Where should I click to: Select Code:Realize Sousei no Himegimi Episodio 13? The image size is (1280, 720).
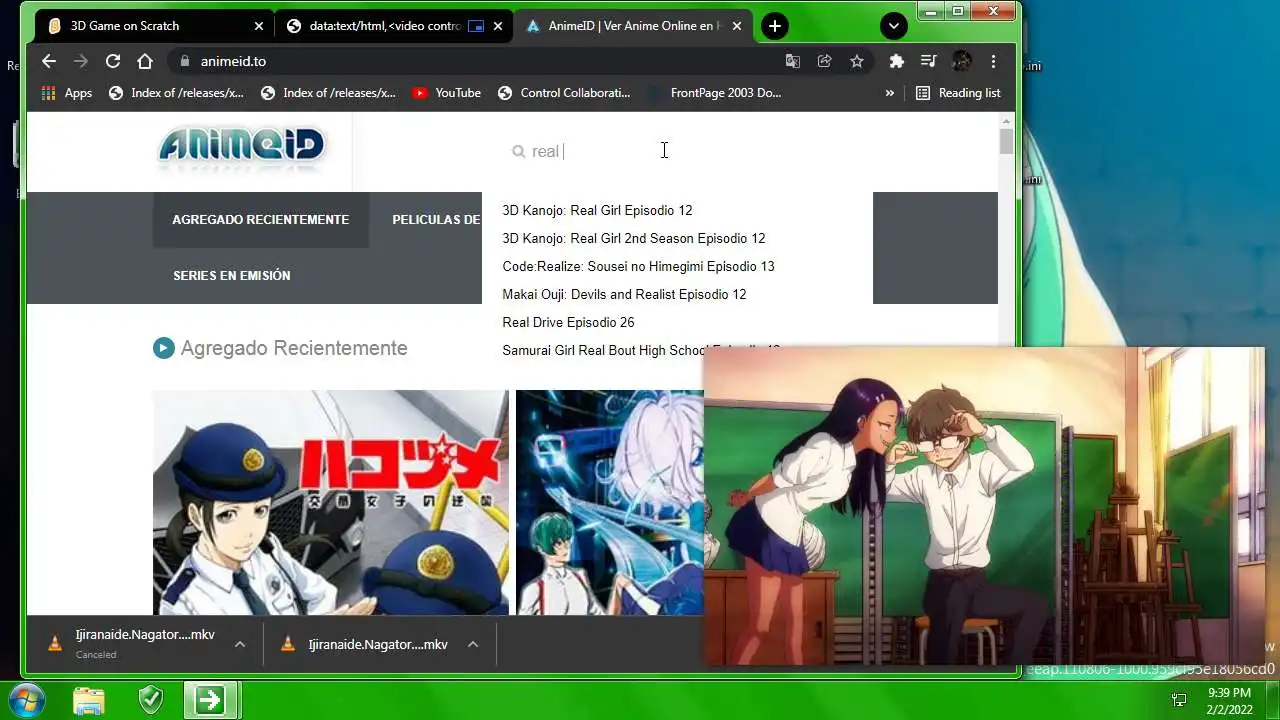[x=638, y=266]
